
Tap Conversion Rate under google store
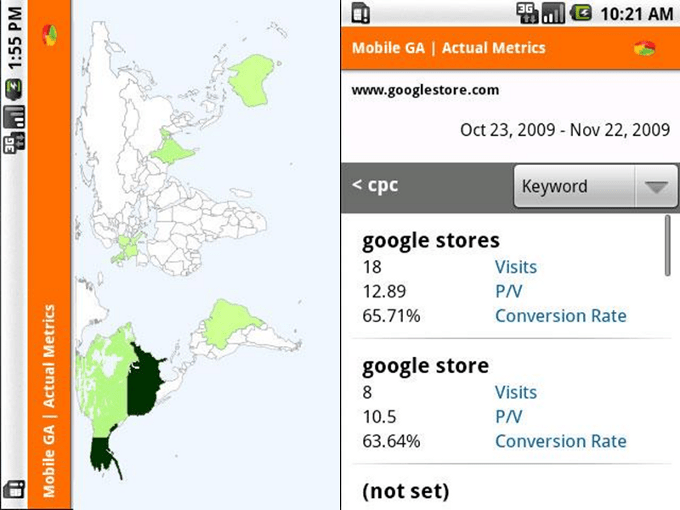point(561,441)
